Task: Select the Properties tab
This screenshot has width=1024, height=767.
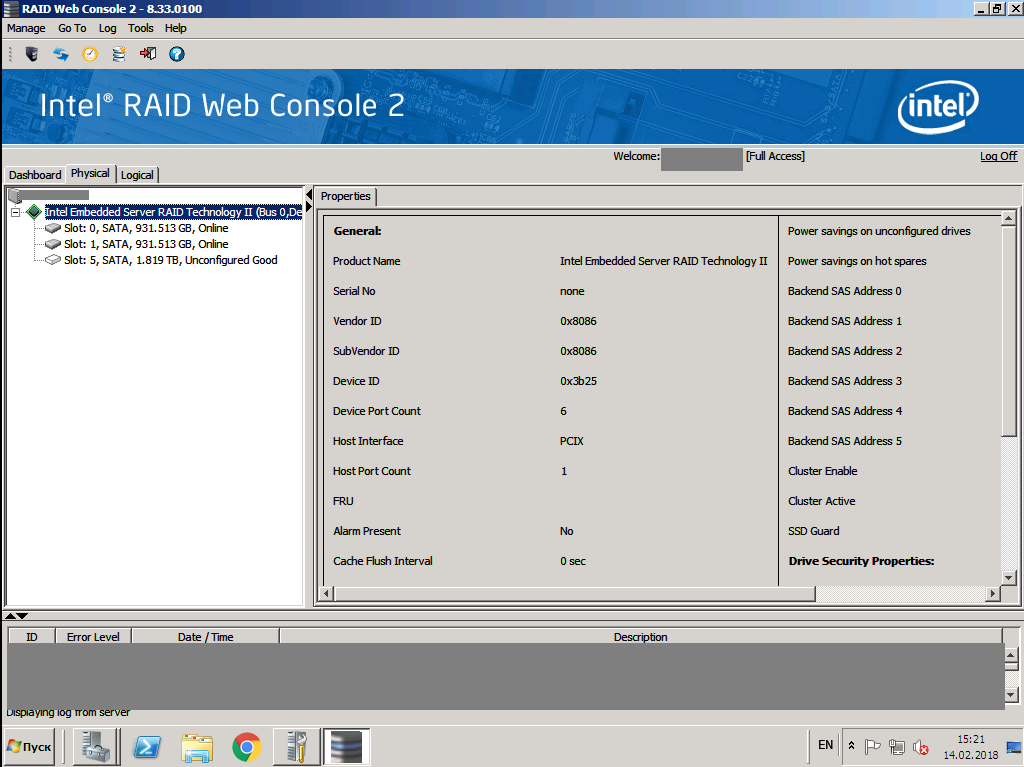Action: (x=345, y=196)
